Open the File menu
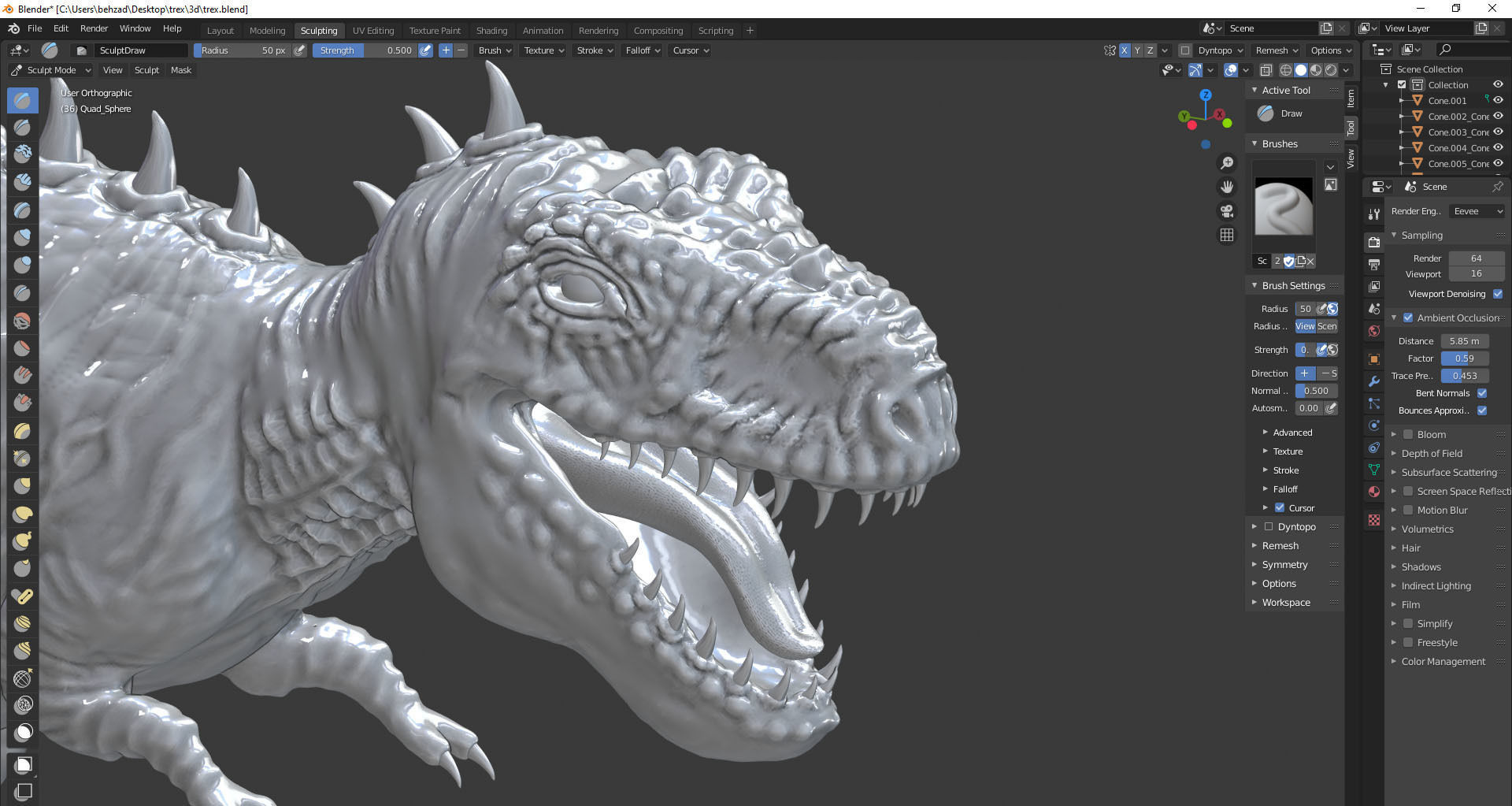1512x806 pixels. point(35,28)
